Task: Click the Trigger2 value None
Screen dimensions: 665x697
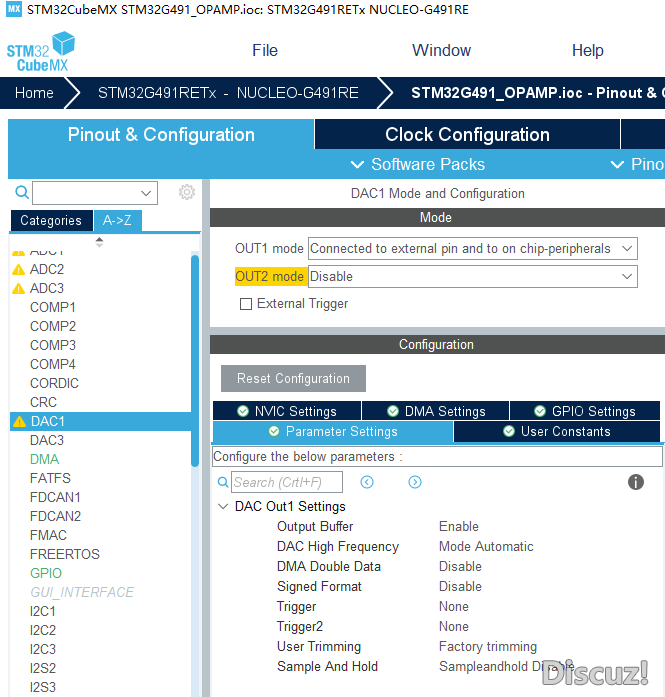Action: (454, 627)
